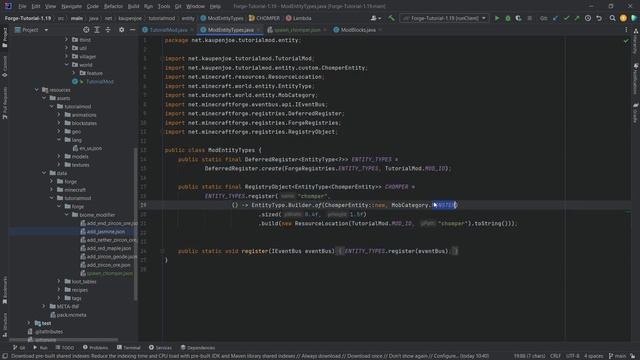Open the Edit menu

[36, 6]
